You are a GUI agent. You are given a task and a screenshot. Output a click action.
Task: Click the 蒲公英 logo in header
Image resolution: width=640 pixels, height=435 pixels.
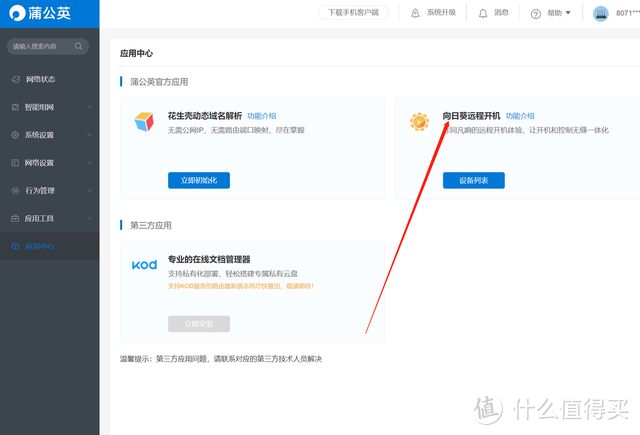click(x=40, y=13)
